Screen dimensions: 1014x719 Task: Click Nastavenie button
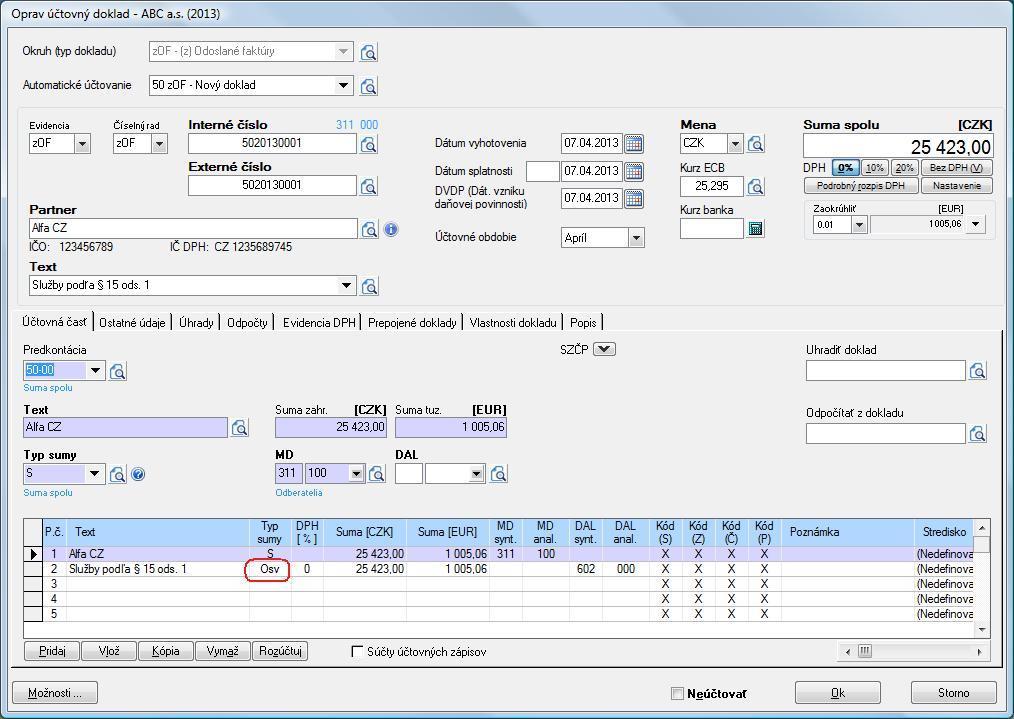(x=956, y=186)
